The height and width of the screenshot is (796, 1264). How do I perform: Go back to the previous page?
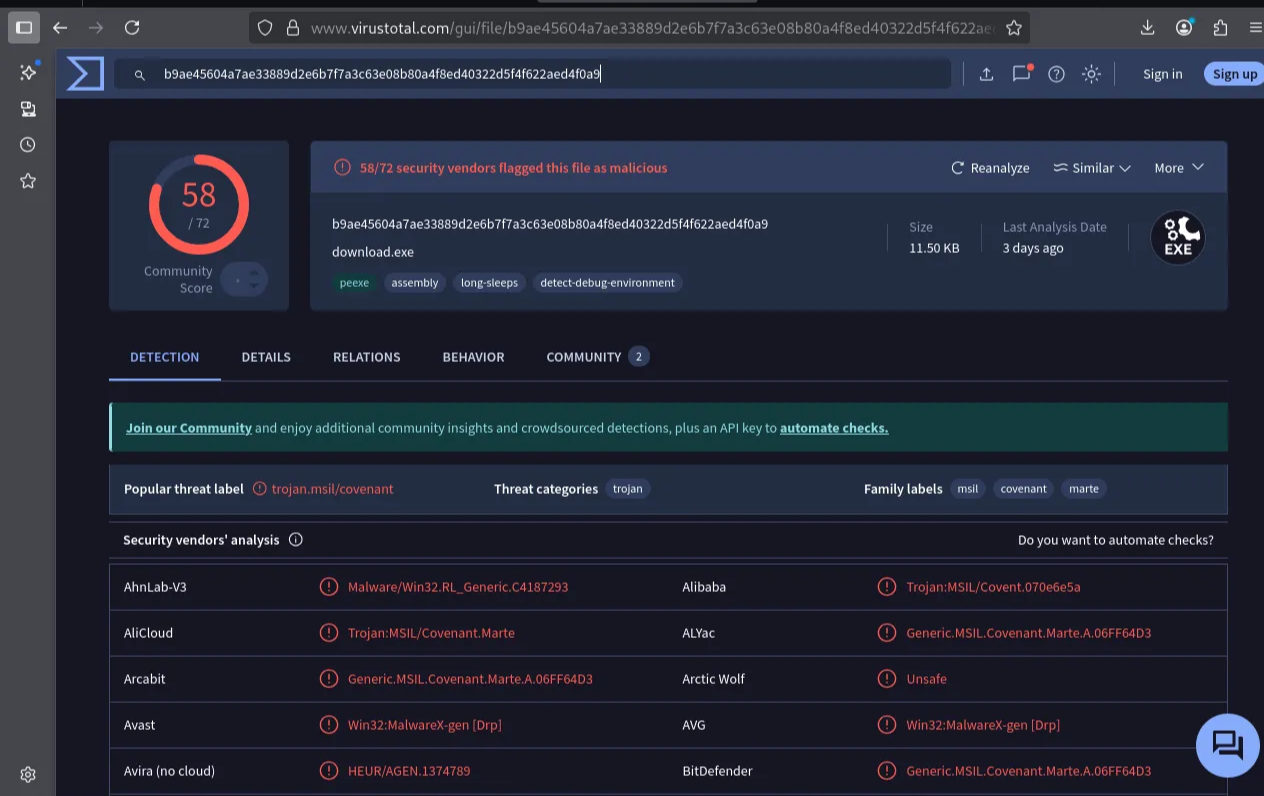[60, 28]
